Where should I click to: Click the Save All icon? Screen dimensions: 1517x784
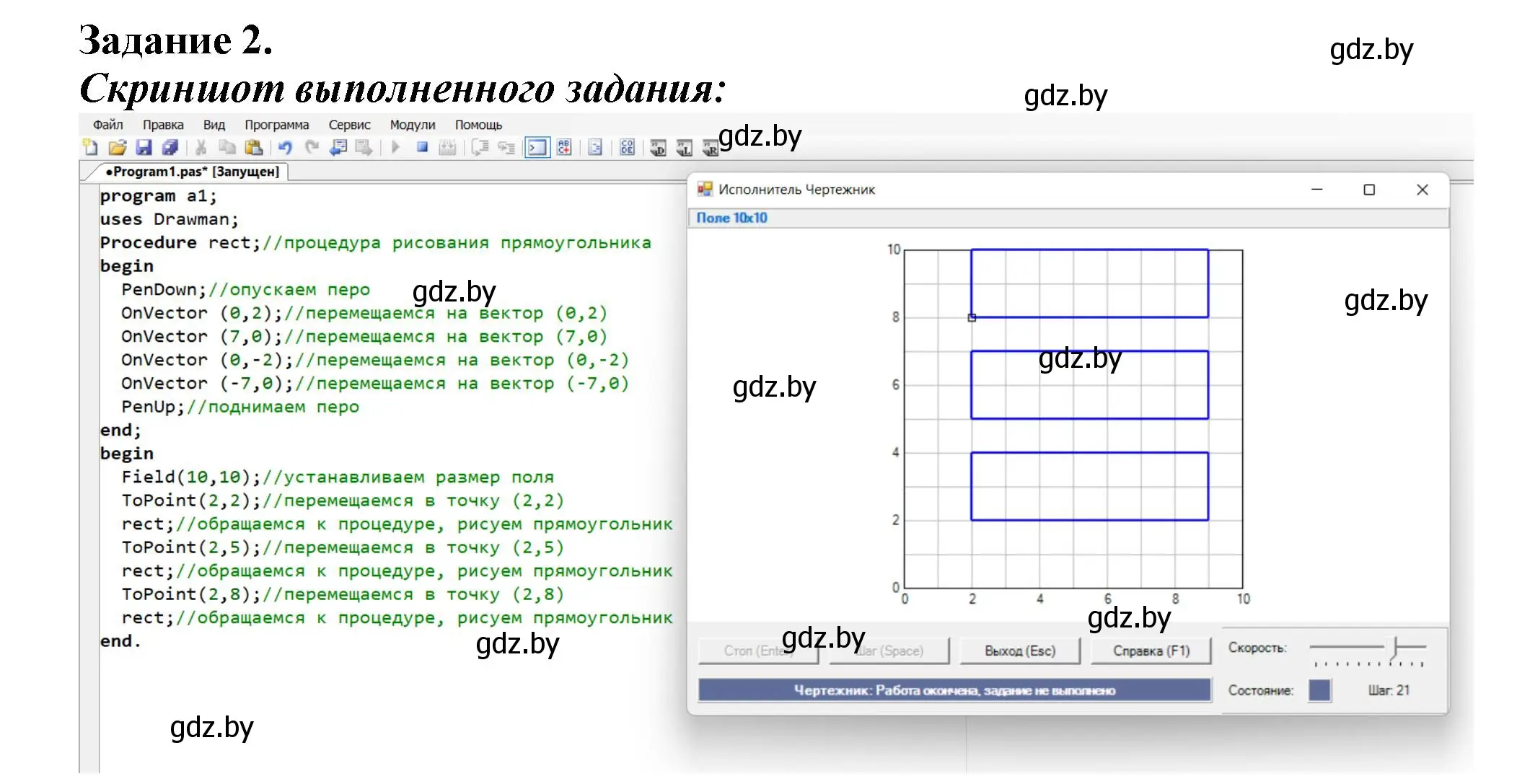tap(170, 148)
